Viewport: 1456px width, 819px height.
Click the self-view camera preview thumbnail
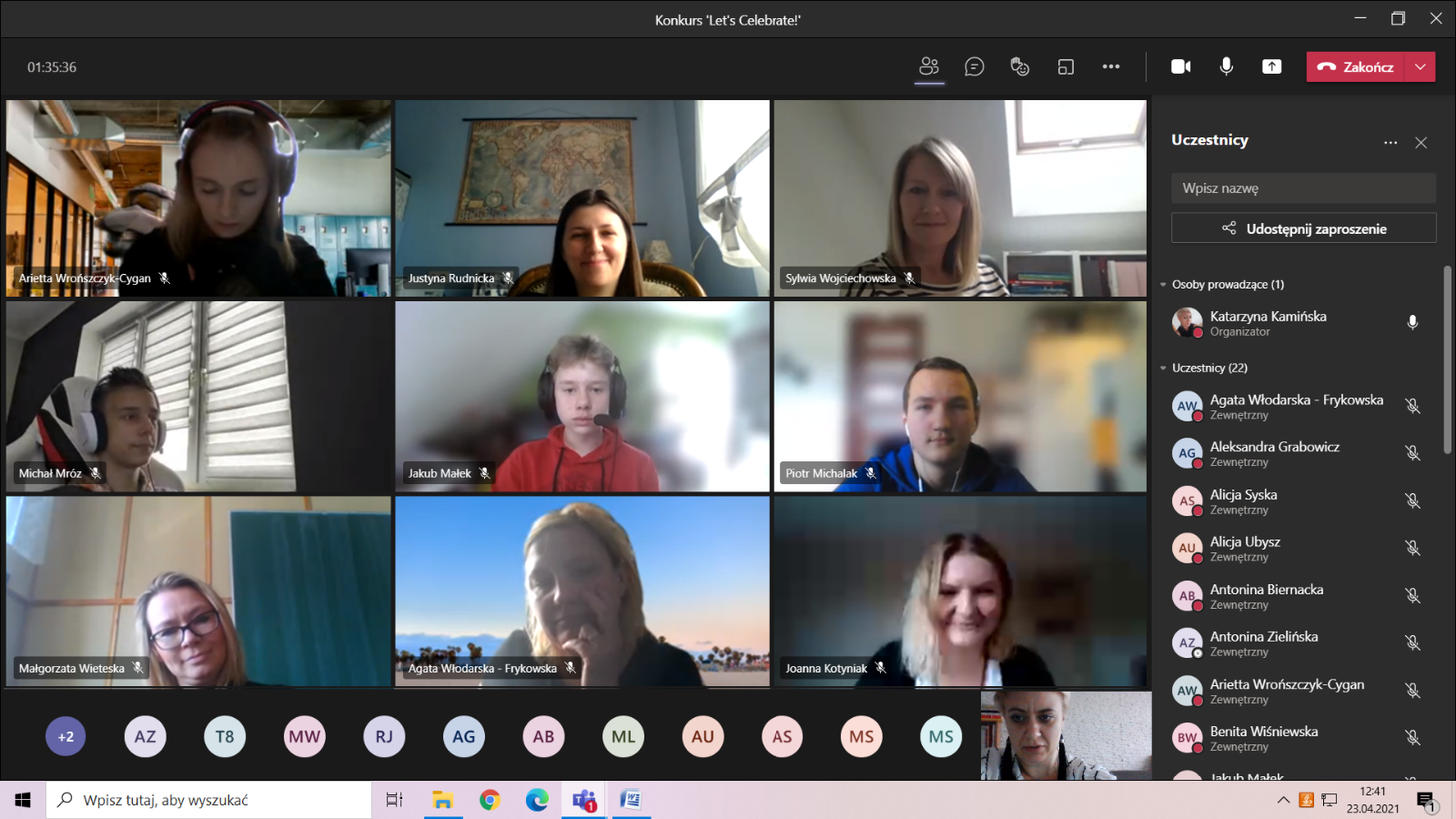point(1066,735)
